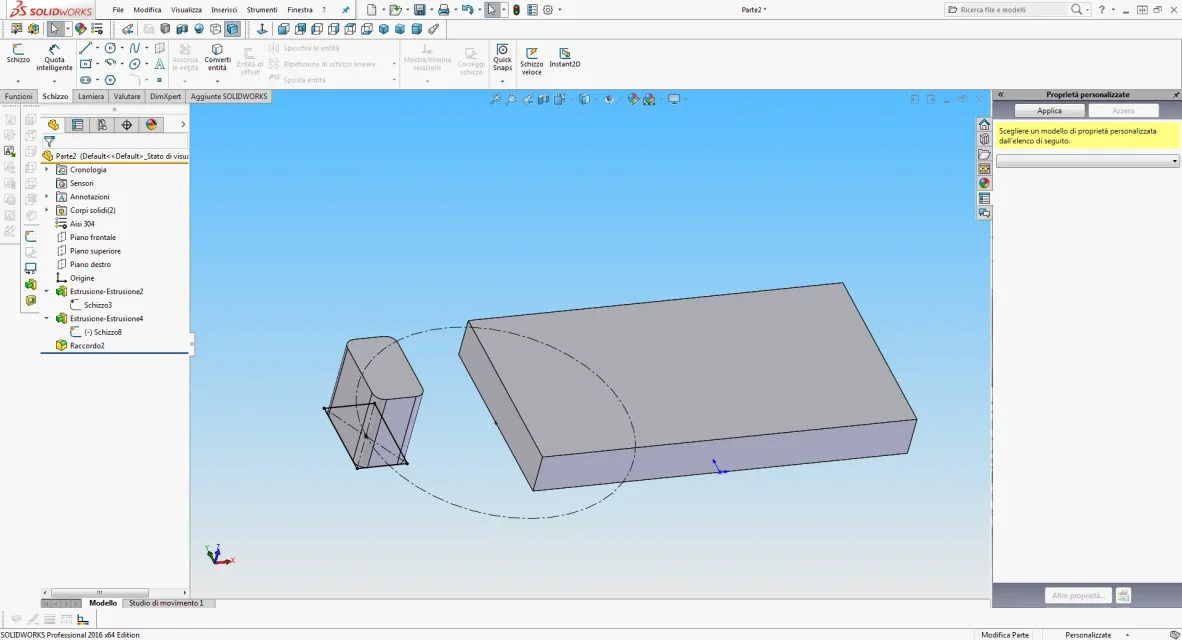This screenshot has width=1182, height=640.
Task: Expand the feature manager tabs chevron
Action: (182, 124)
